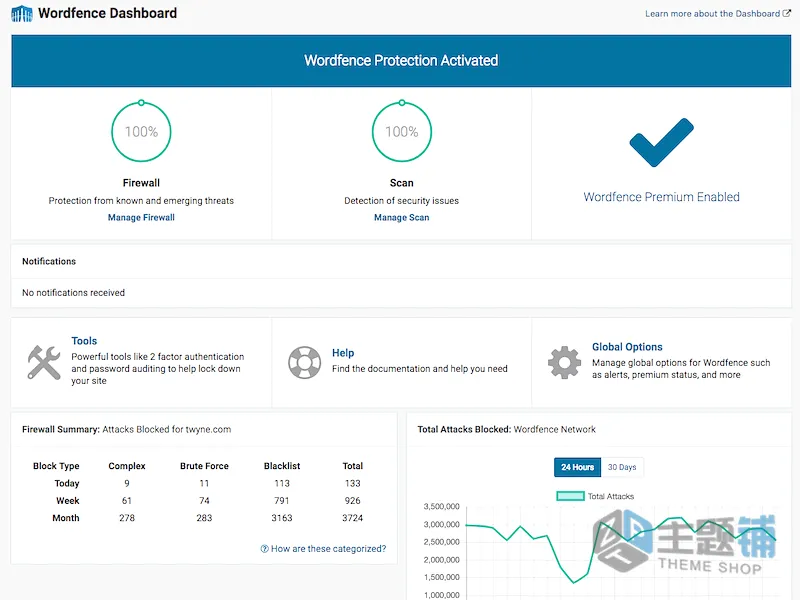Open the Manage Scan link
Viewport: 800px width, 600px height.
tap(402, 217)
